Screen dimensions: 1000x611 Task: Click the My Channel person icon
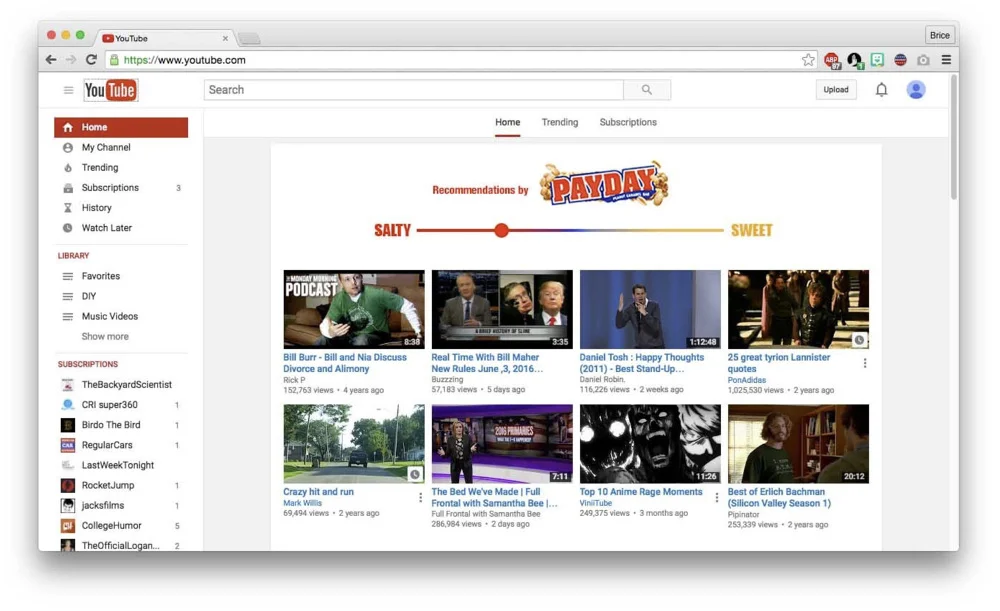coord(68,147)
